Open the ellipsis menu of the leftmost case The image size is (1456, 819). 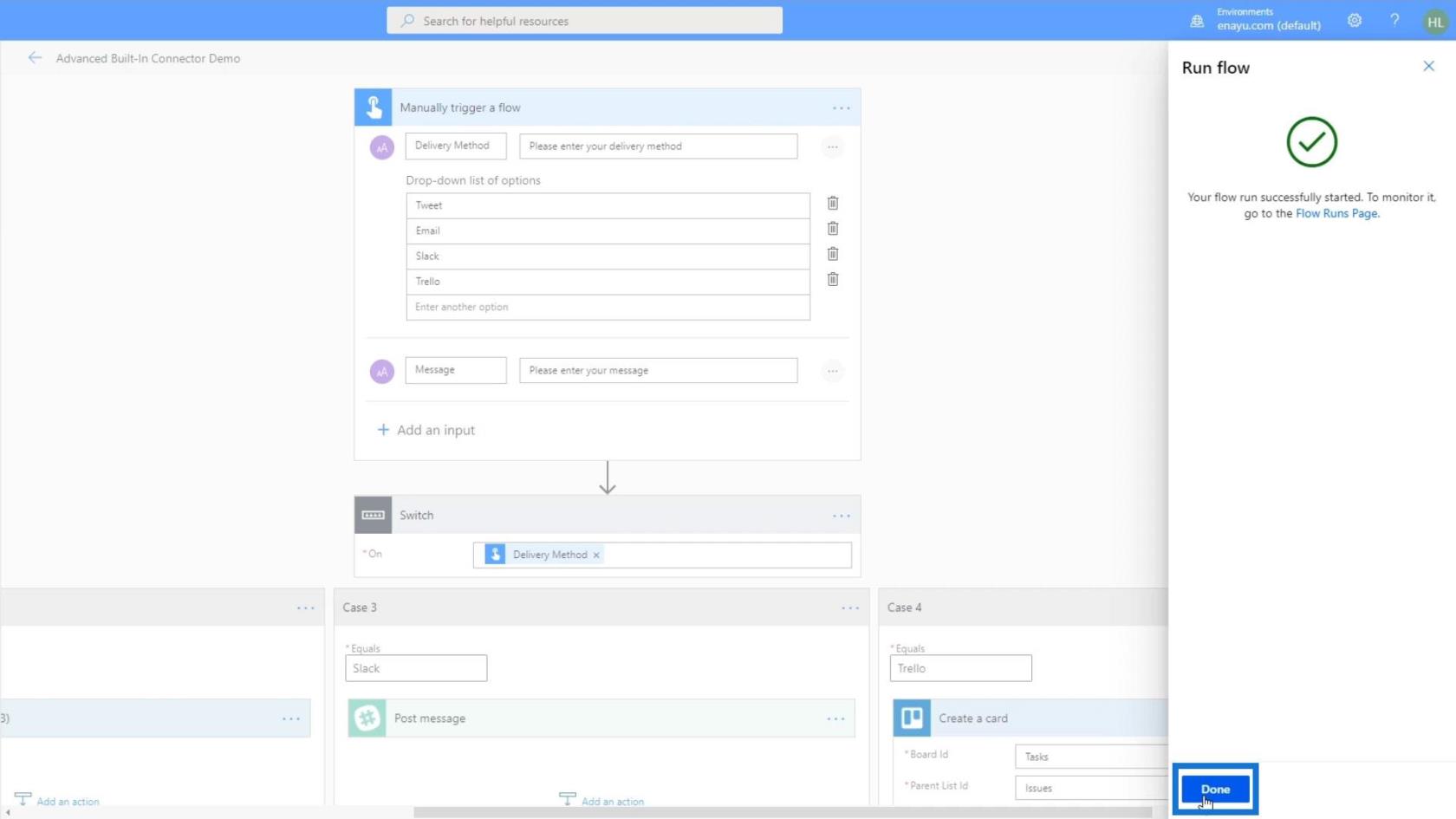coord(305,608)
